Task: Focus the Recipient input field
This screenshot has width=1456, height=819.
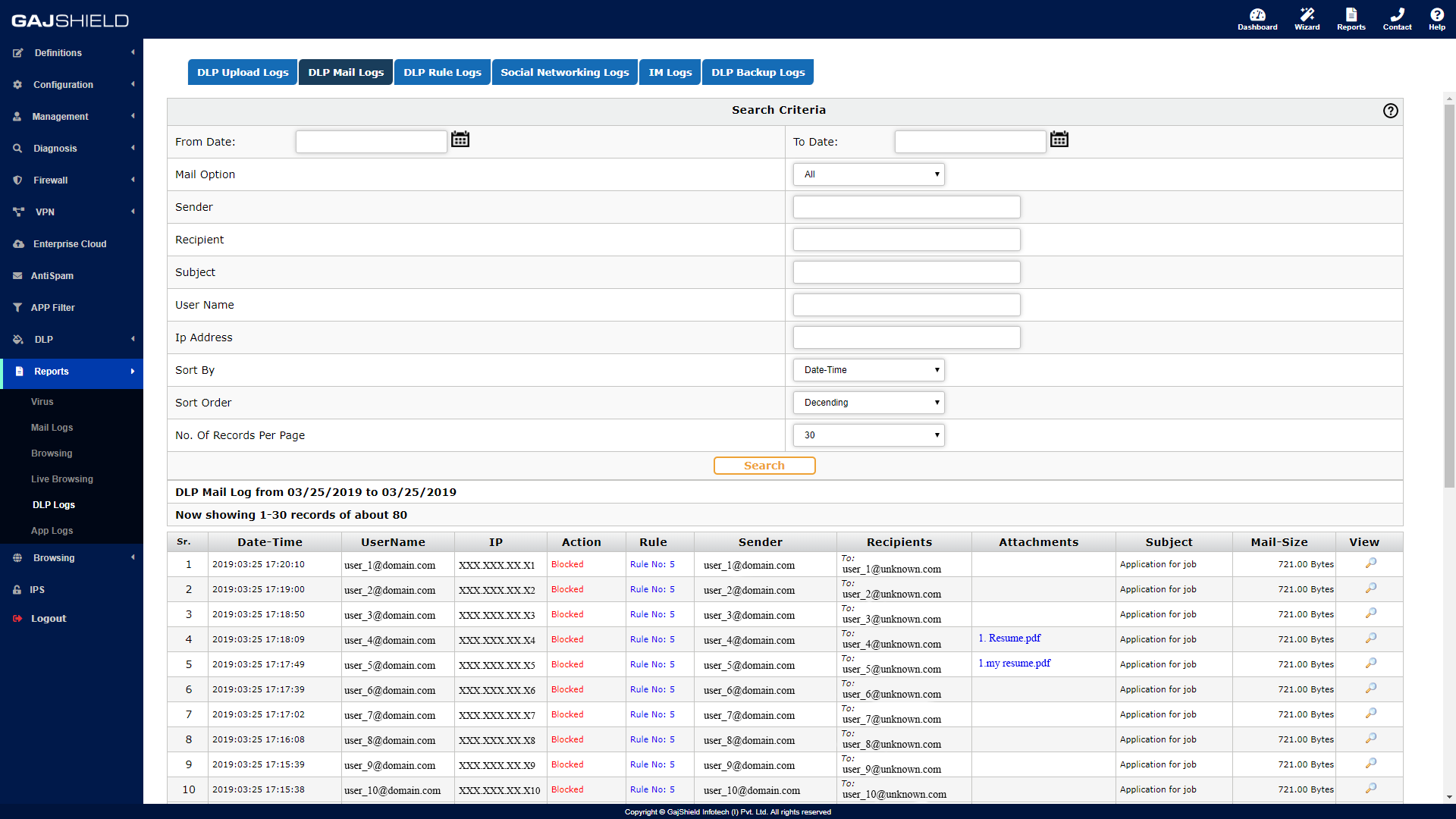Action: (907, 240)
